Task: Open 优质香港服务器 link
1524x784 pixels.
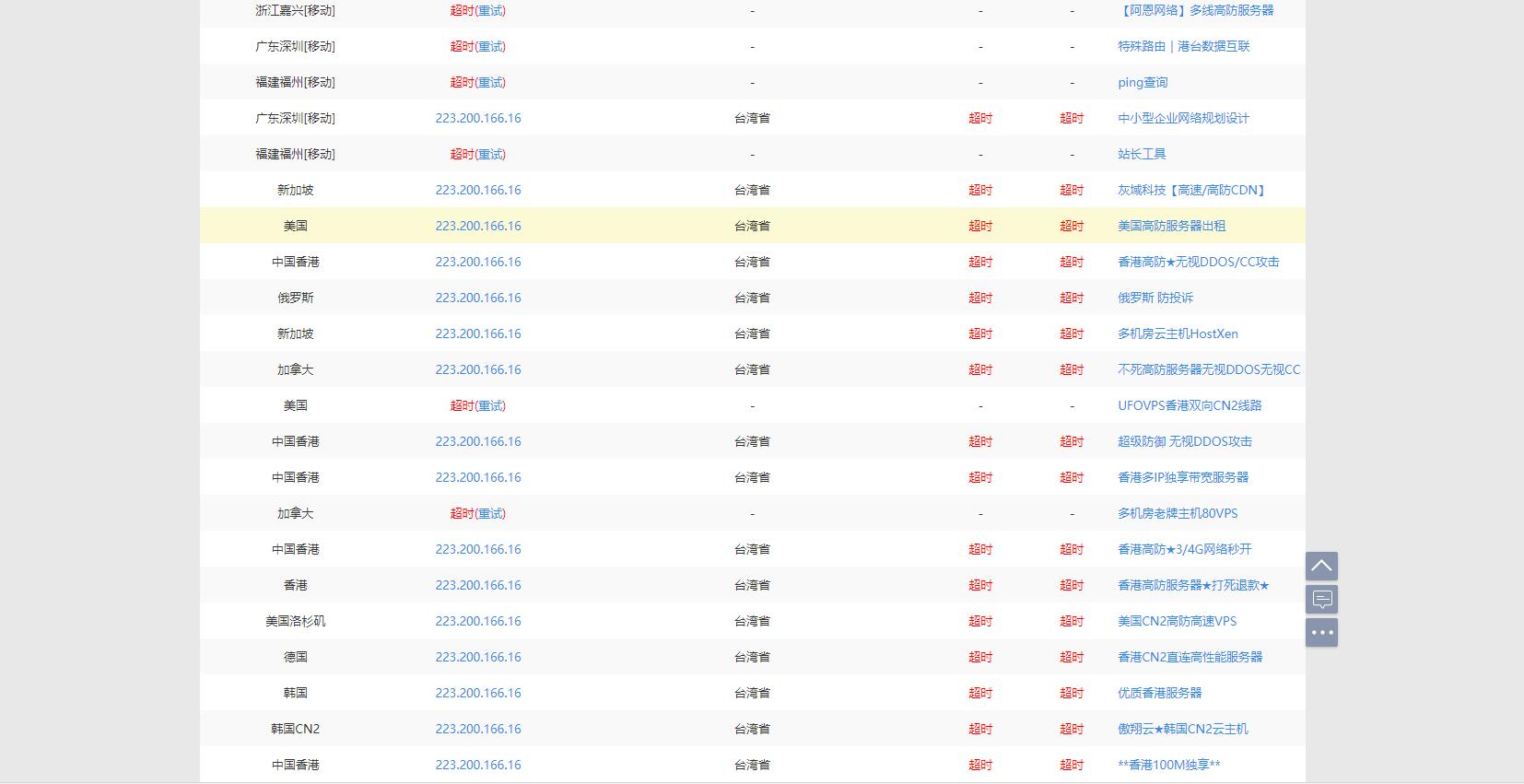Action: (x=1159, y=693)
